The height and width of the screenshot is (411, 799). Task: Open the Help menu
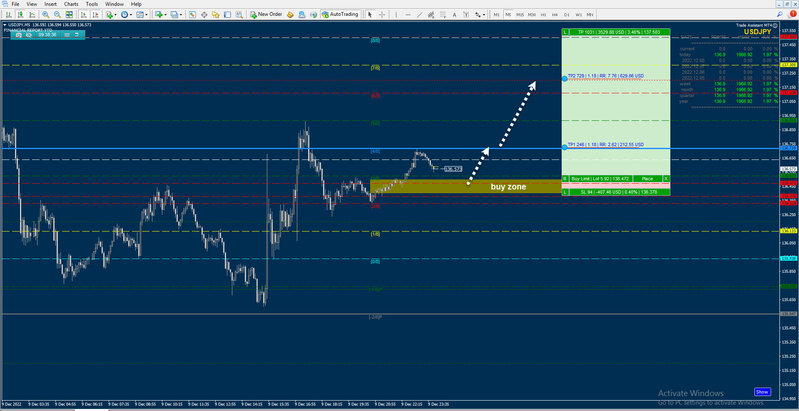click(x=136, y=4)
